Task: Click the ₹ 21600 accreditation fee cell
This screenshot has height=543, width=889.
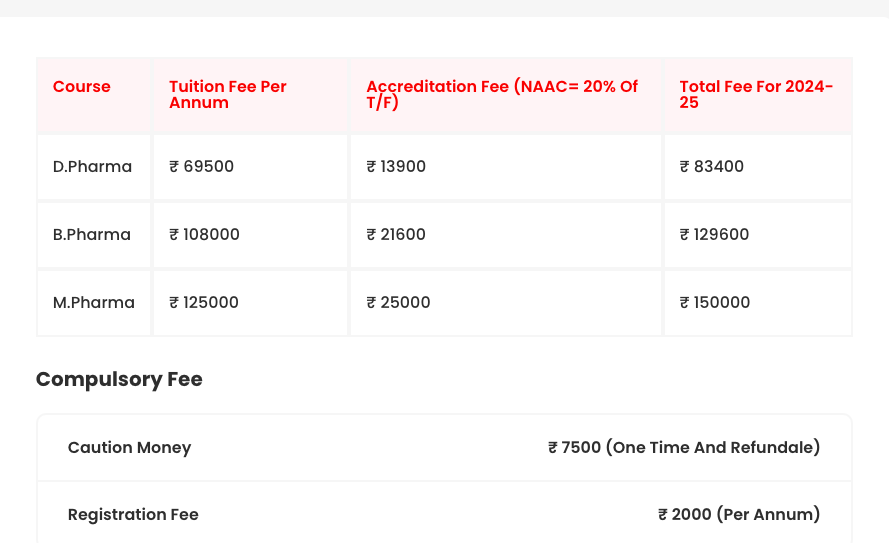Action: (396, 235)
